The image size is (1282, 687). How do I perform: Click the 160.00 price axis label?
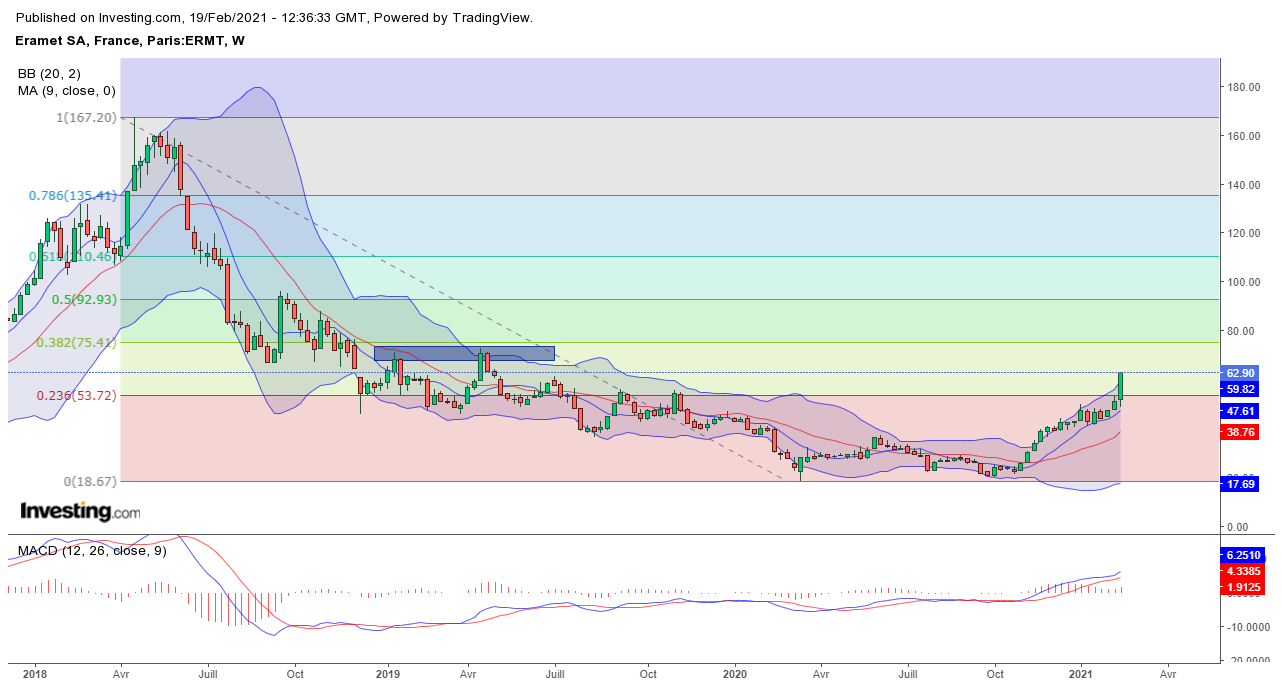click(1243, 137)
